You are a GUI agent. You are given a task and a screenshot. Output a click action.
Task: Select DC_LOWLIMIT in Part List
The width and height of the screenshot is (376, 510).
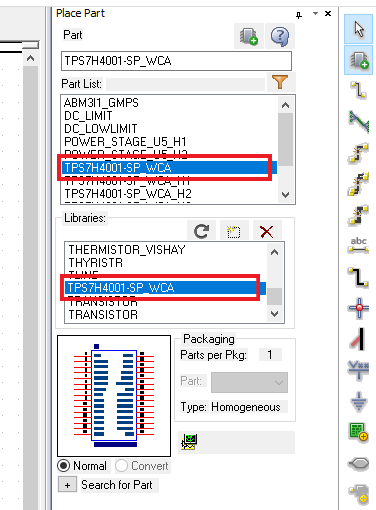101,129
